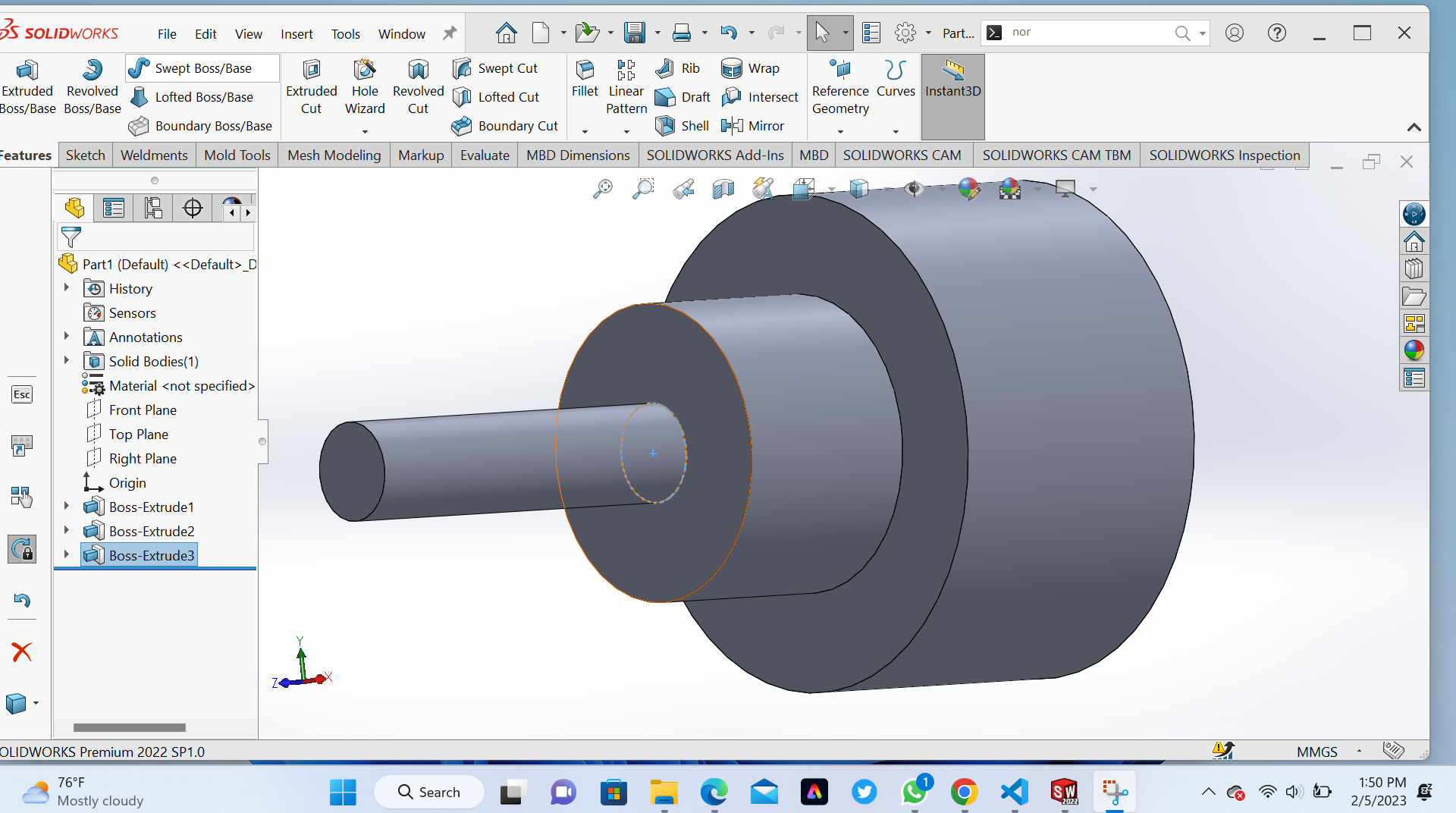Choose Swept Boss/Base feature
The image size is (1456, 813).
pos(202,68)
